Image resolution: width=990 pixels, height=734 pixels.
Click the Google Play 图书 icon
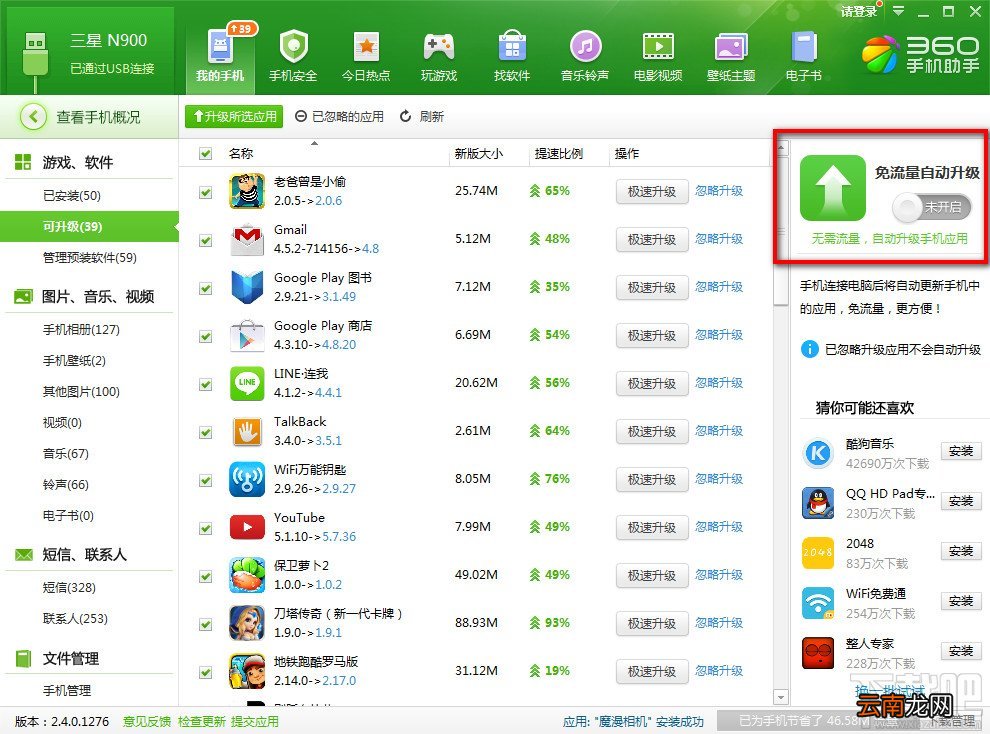247,287
